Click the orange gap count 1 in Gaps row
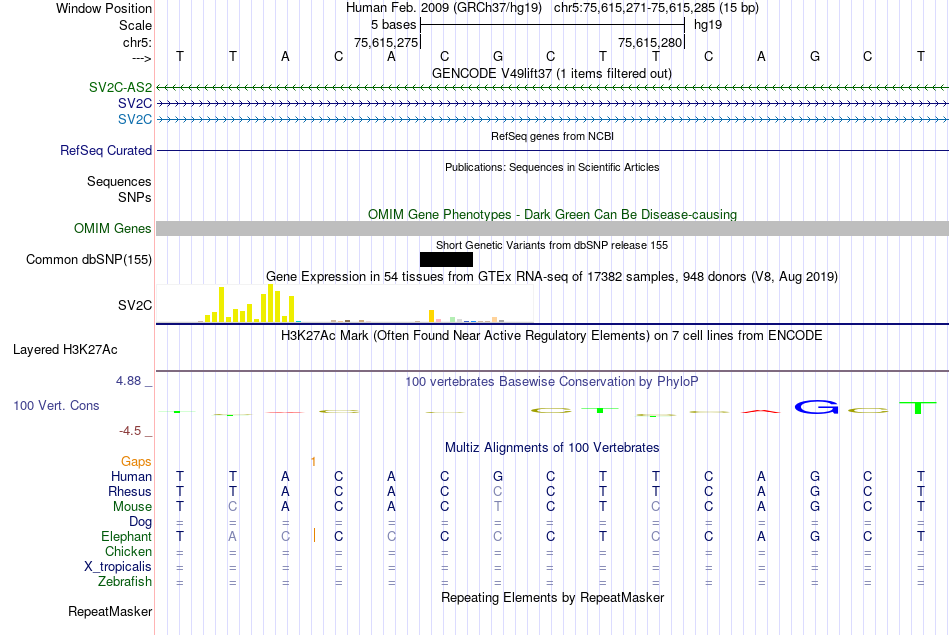 click(313, 462)
